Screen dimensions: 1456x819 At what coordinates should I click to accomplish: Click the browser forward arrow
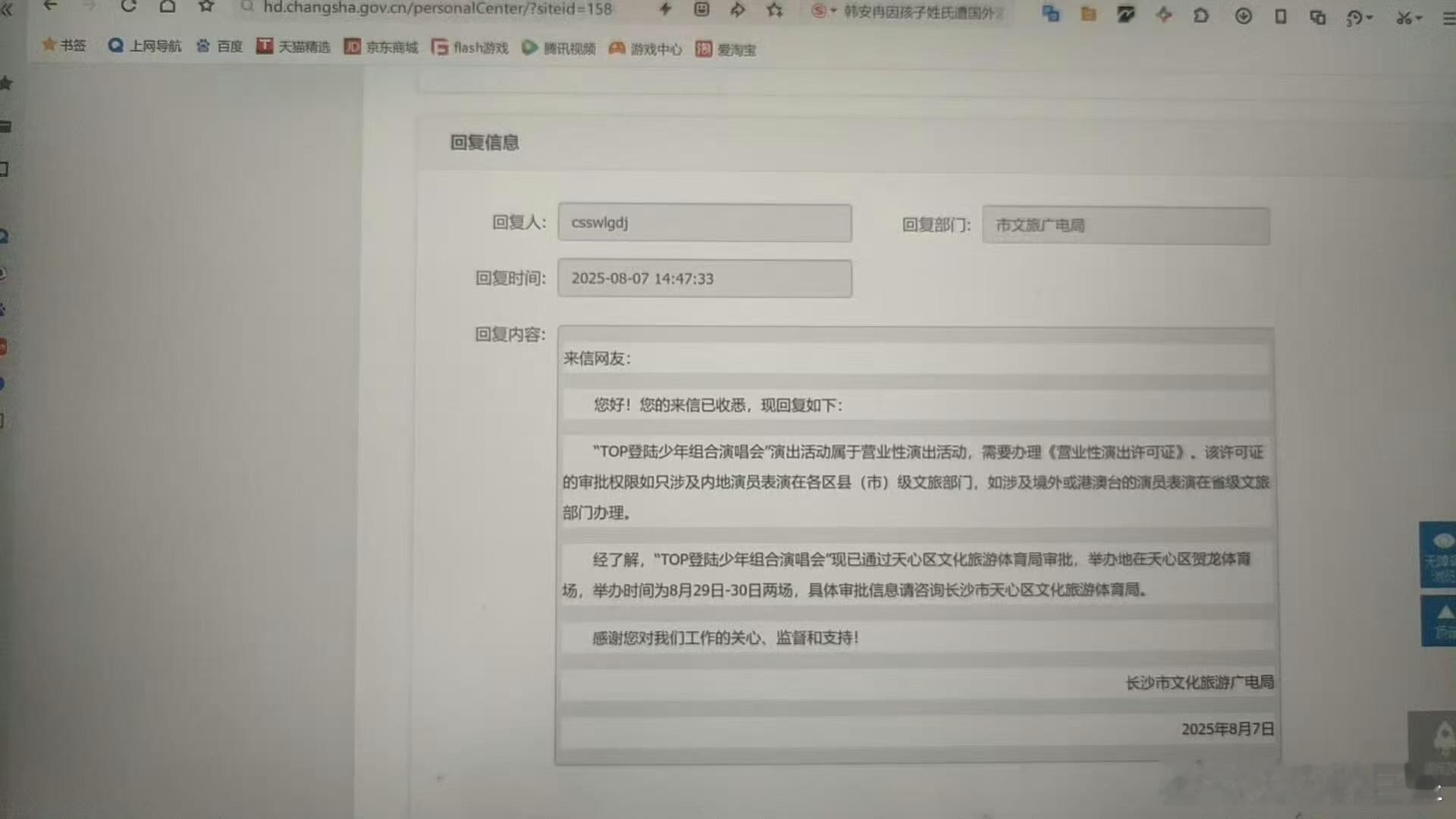coord(89,5)
